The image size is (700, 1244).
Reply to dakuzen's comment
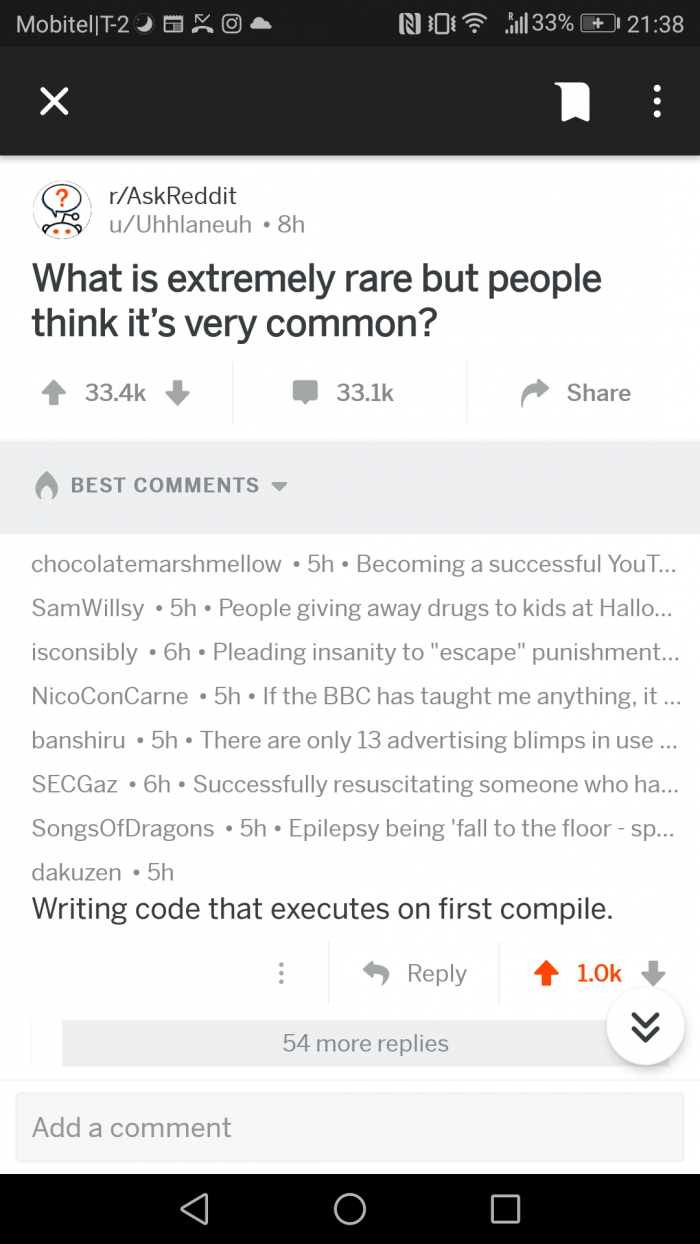pos(414,973)
